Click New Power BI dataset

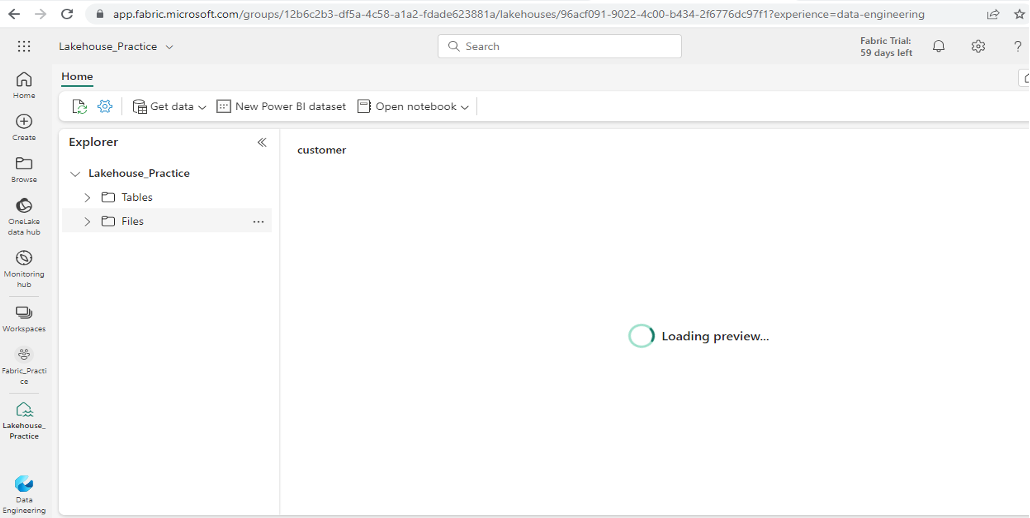click(x=281, y=106)
